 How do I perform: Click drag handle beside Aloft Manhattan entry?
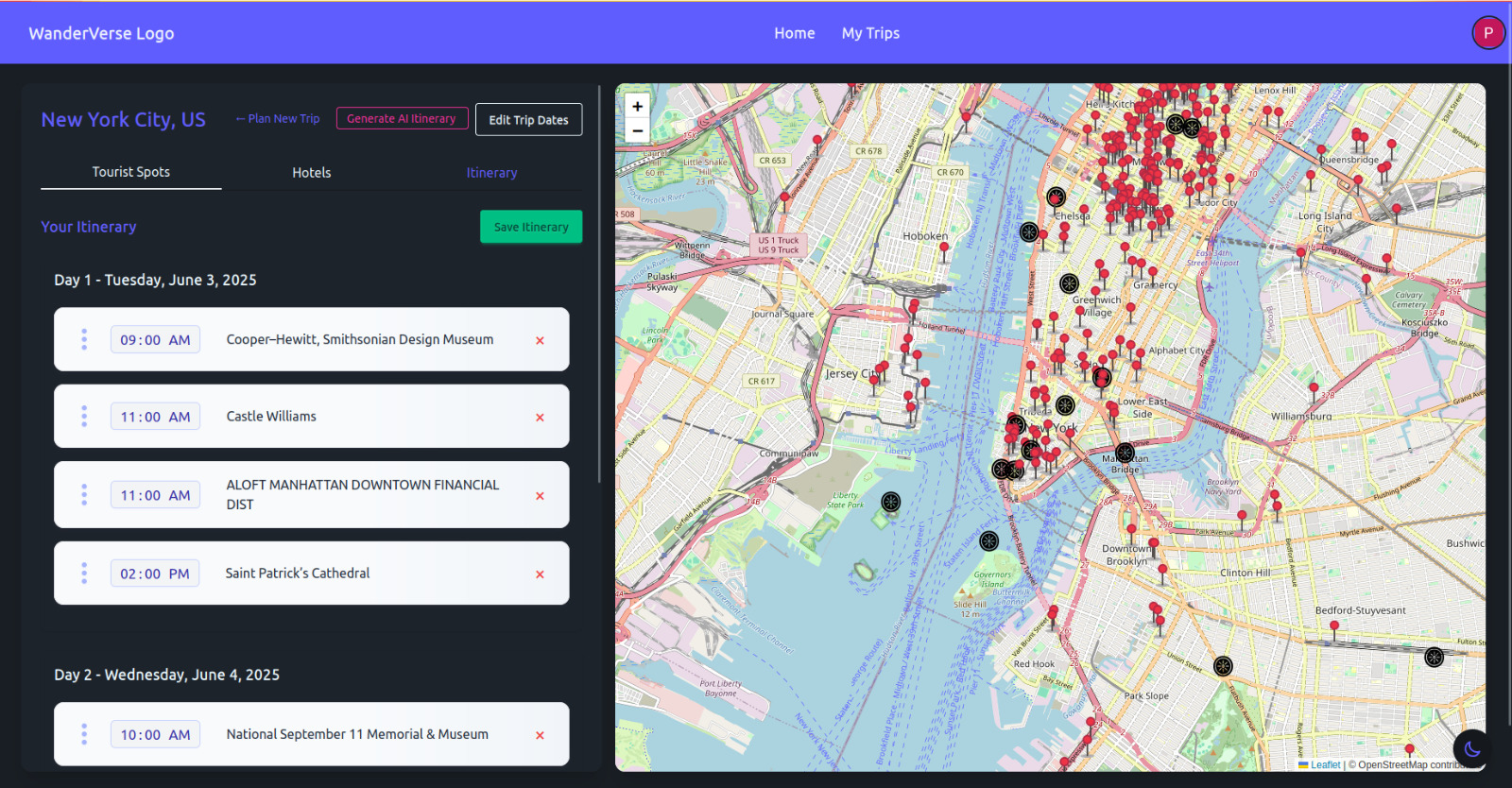point(84,495)
